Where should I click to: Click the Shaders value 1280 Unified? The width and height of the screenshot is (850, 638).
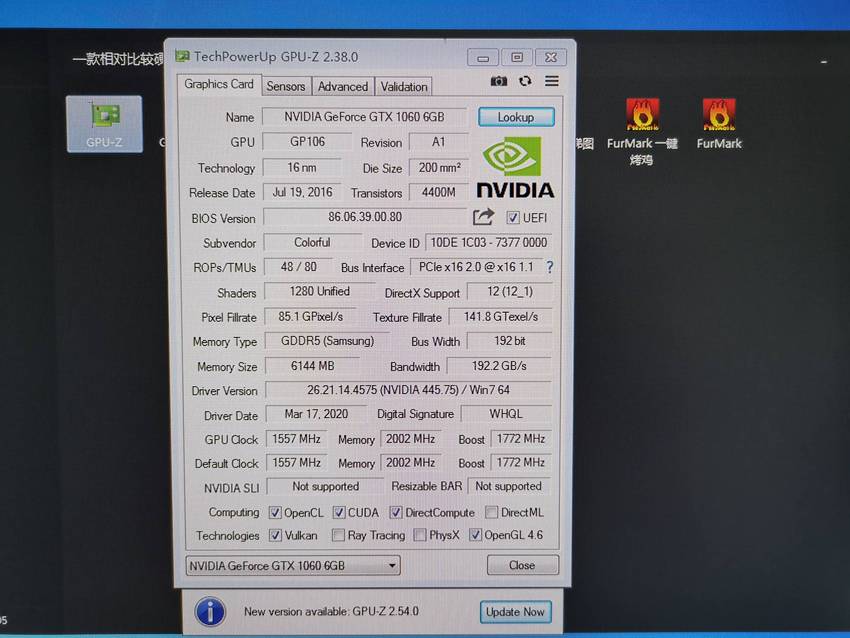point(319,292)
